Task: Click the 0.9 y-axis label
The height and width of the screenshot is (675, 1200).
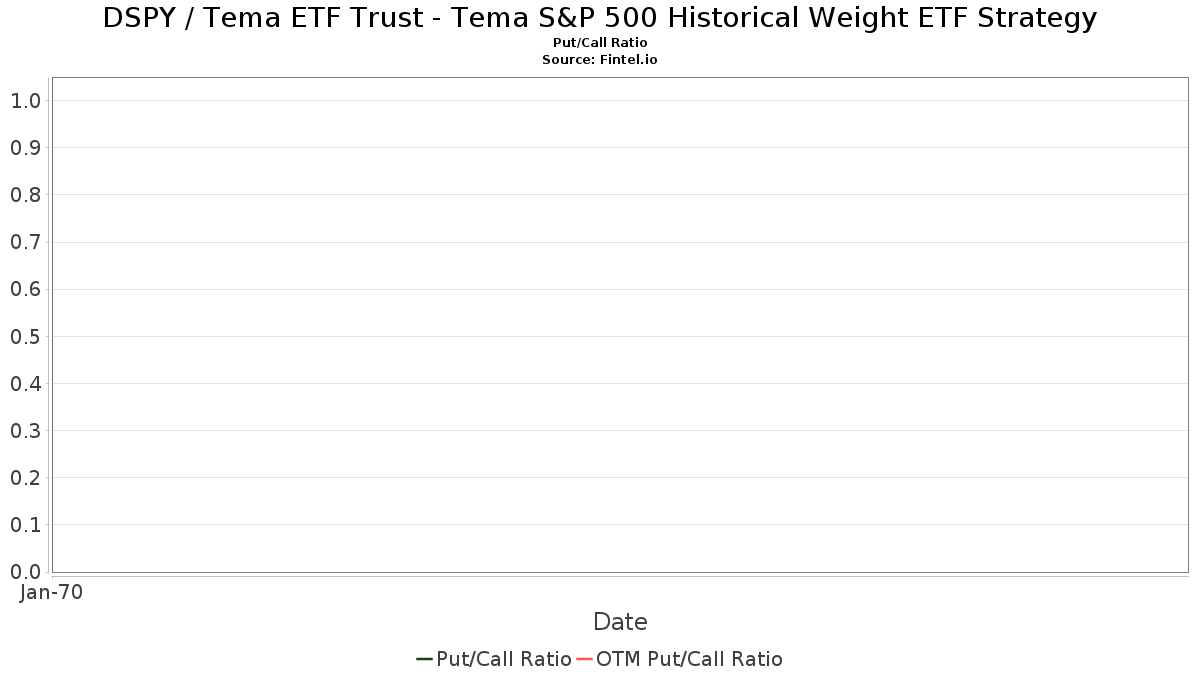Action: pyautogui.click(x=25, y=148)
